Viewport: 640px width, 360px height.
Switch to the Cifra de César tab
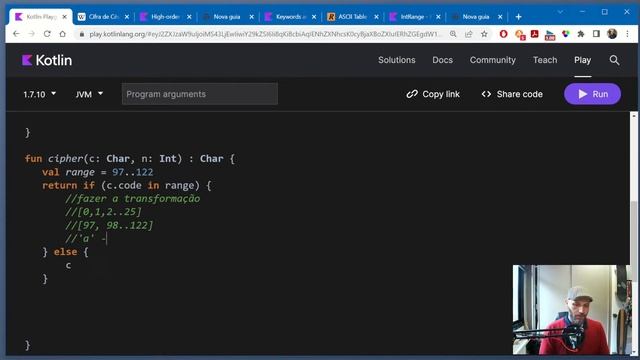pos(104,17)
